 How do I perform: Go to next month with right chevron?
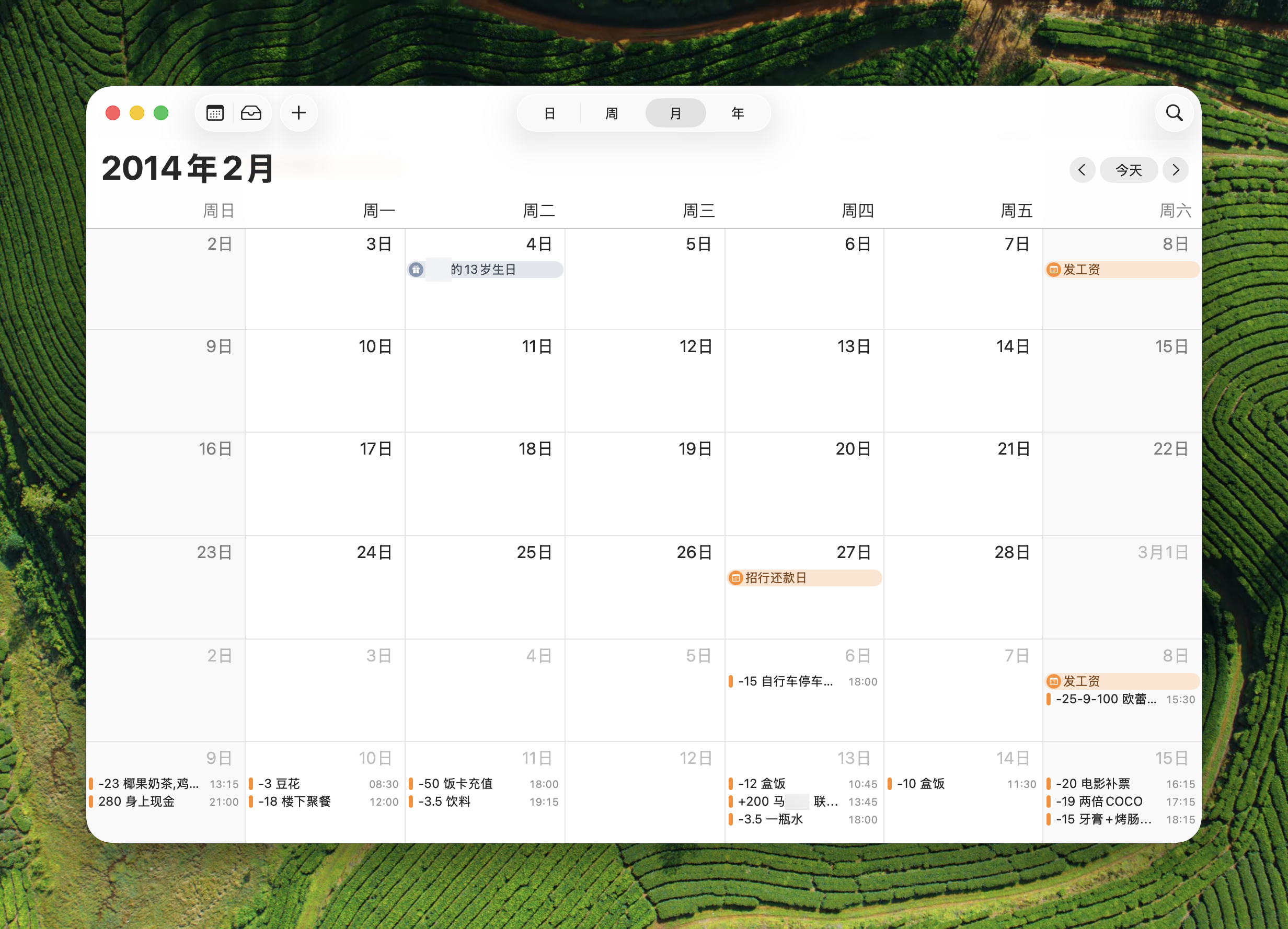1176,170
